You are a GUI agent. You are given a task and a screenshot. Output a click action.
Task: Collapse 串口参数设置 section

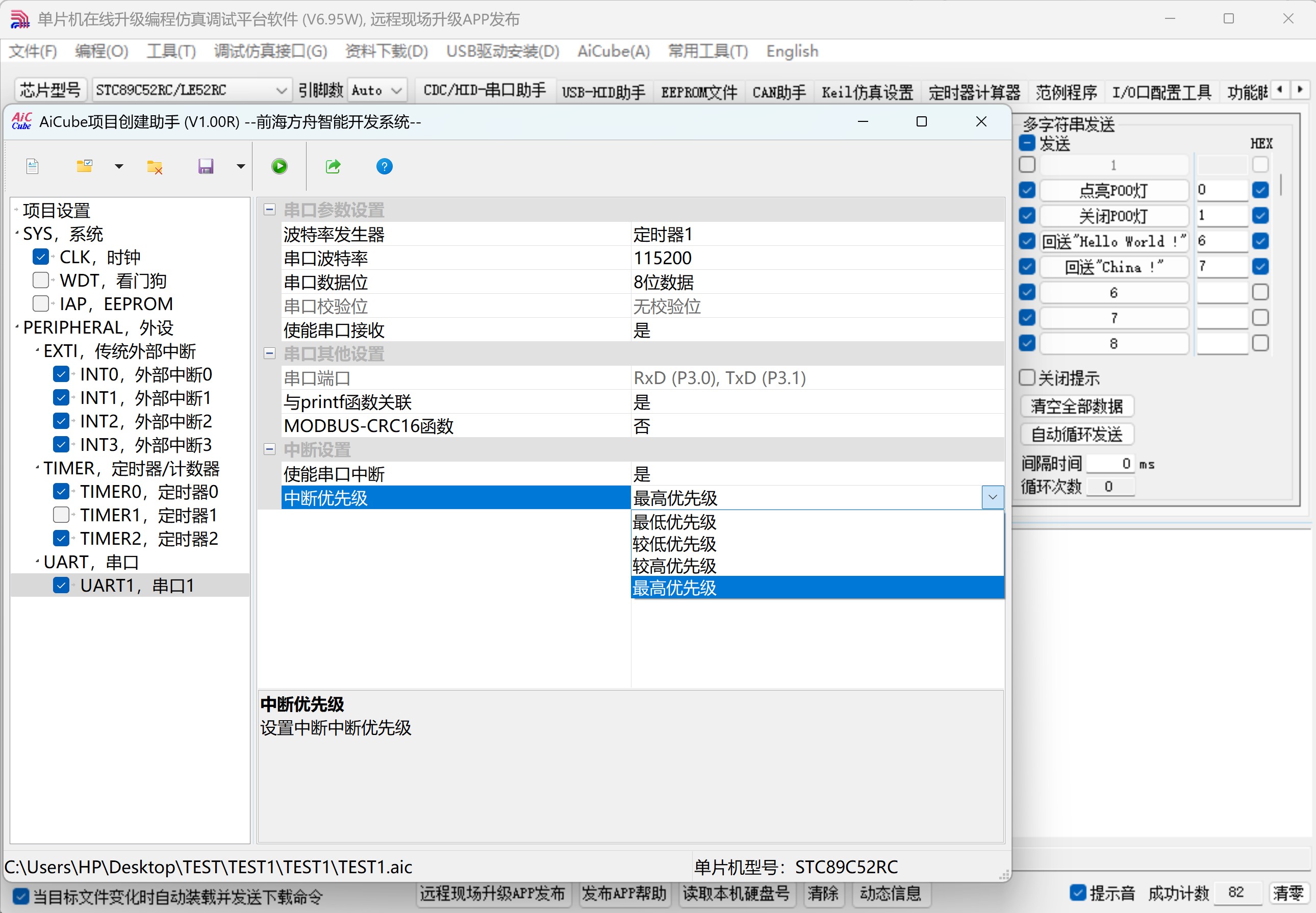pos(269,210)
